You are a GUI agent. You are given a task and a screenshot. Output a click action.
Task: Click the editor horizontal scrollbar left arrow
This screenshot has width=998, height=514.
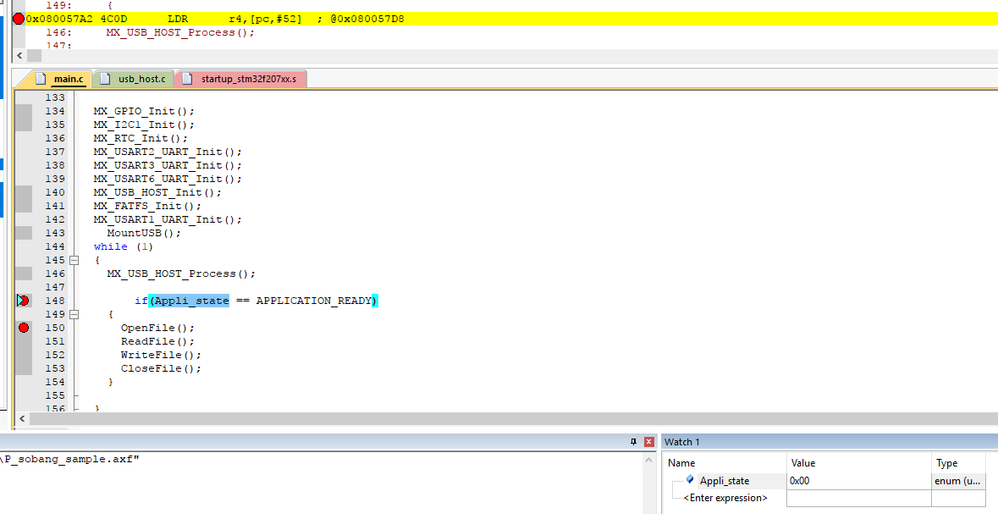(21, 419)
